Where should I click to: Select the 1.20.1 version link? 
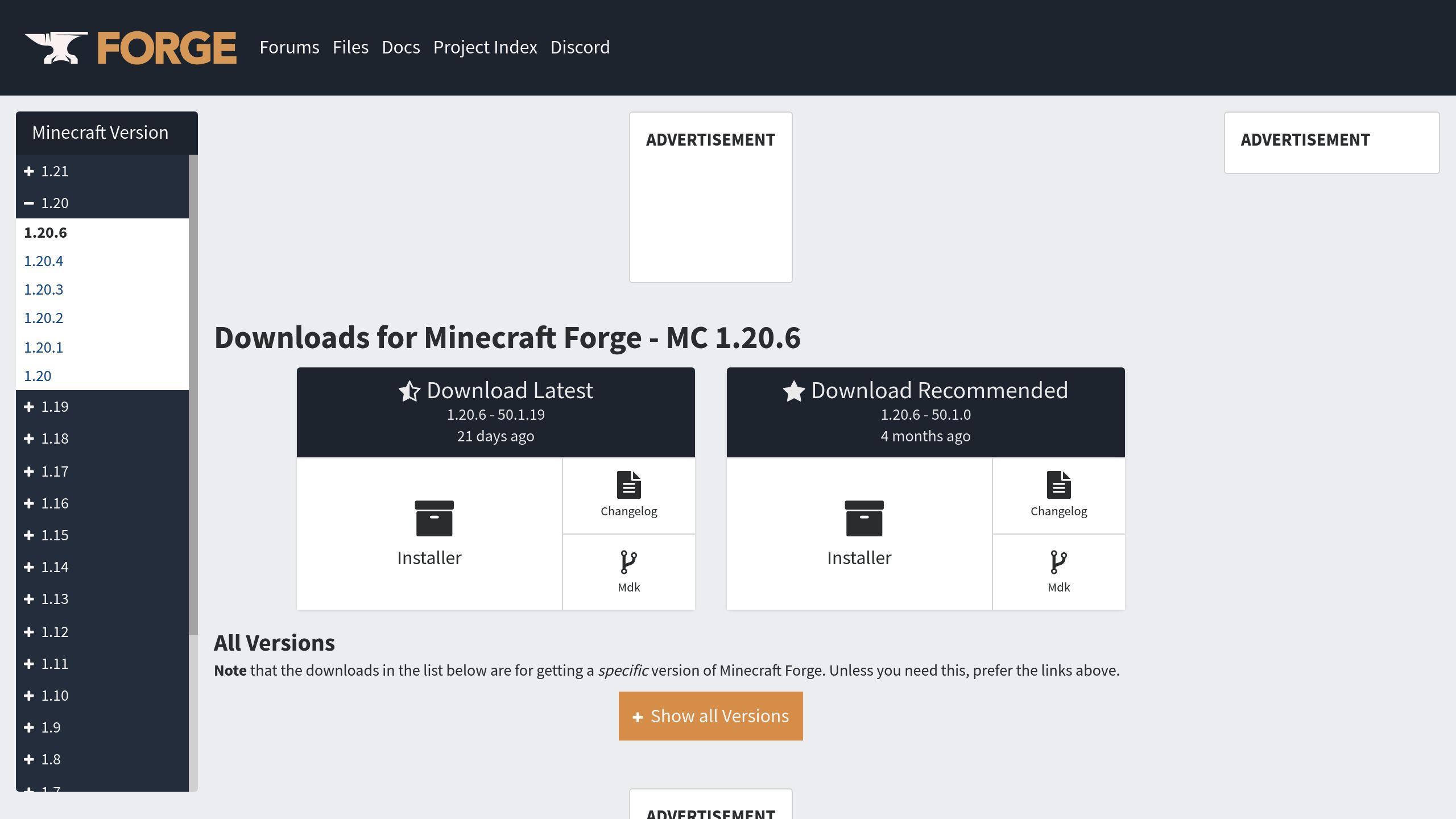point(43,348)
